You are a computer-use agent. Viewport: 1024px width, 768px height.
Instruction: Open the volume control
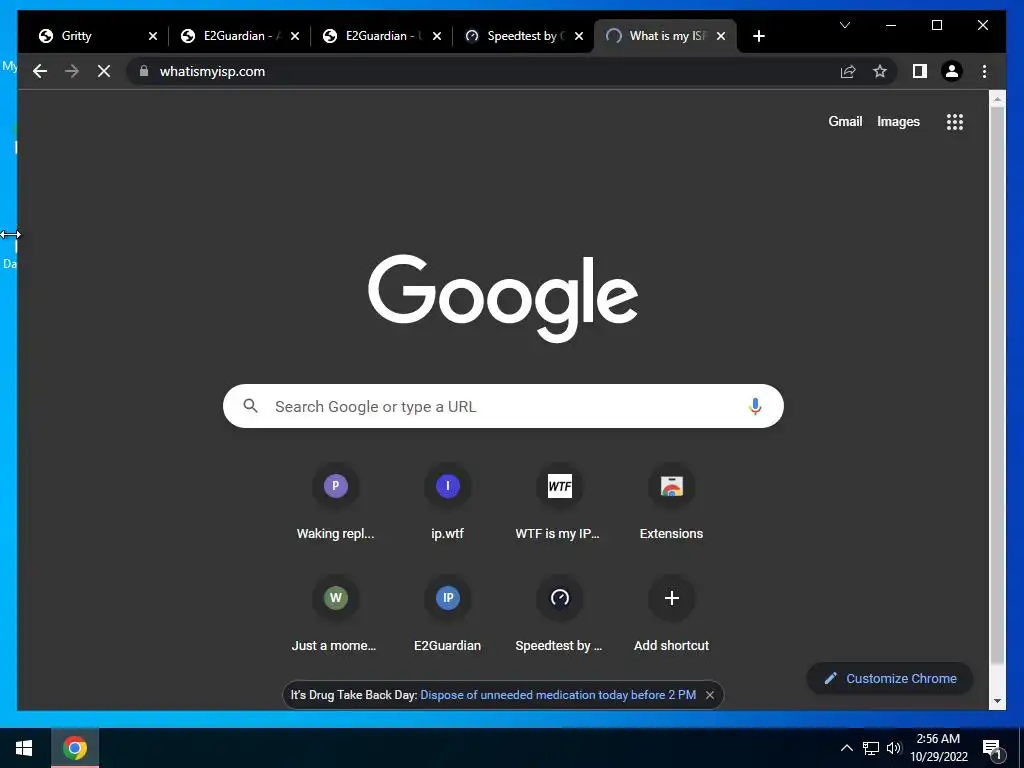(x=894, y=748)
